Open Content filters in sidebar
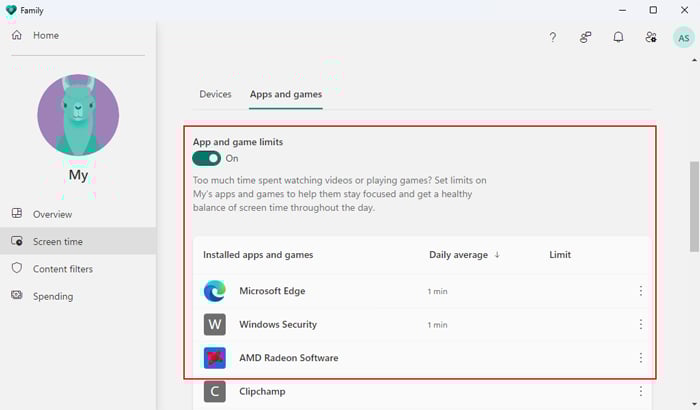Image resolution: width=700 pixels, height=410 pixels. pyautogui.click(x=62, y=268)
